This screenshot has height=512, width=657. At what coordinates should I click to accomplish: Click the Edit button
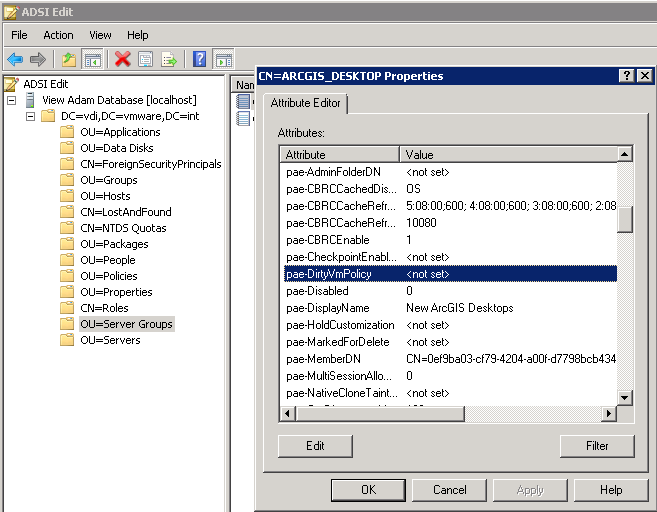(x=315, y=446)
